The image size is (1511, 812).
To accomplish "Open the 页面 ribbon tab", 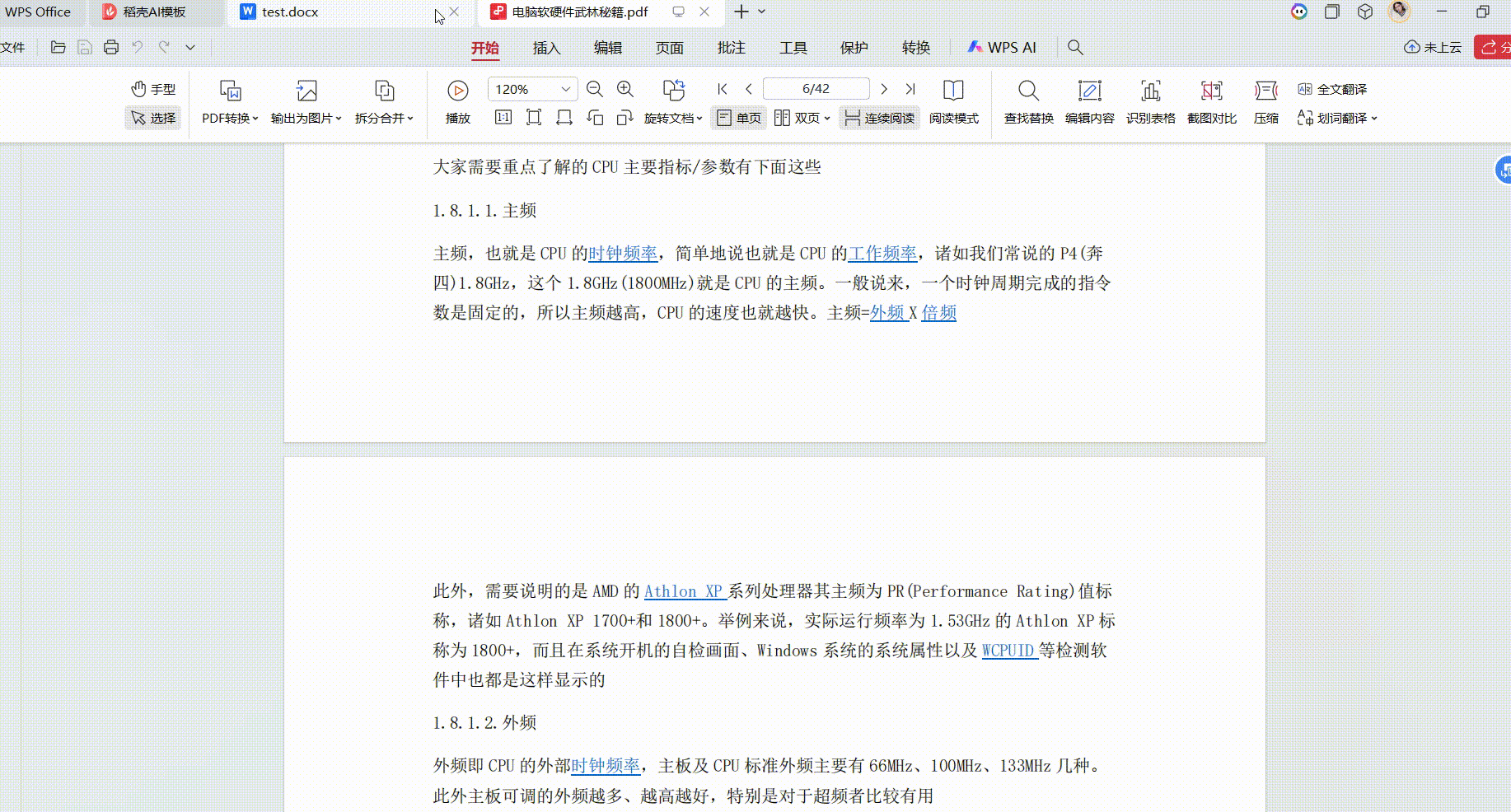I will click(x=670, y=48).
